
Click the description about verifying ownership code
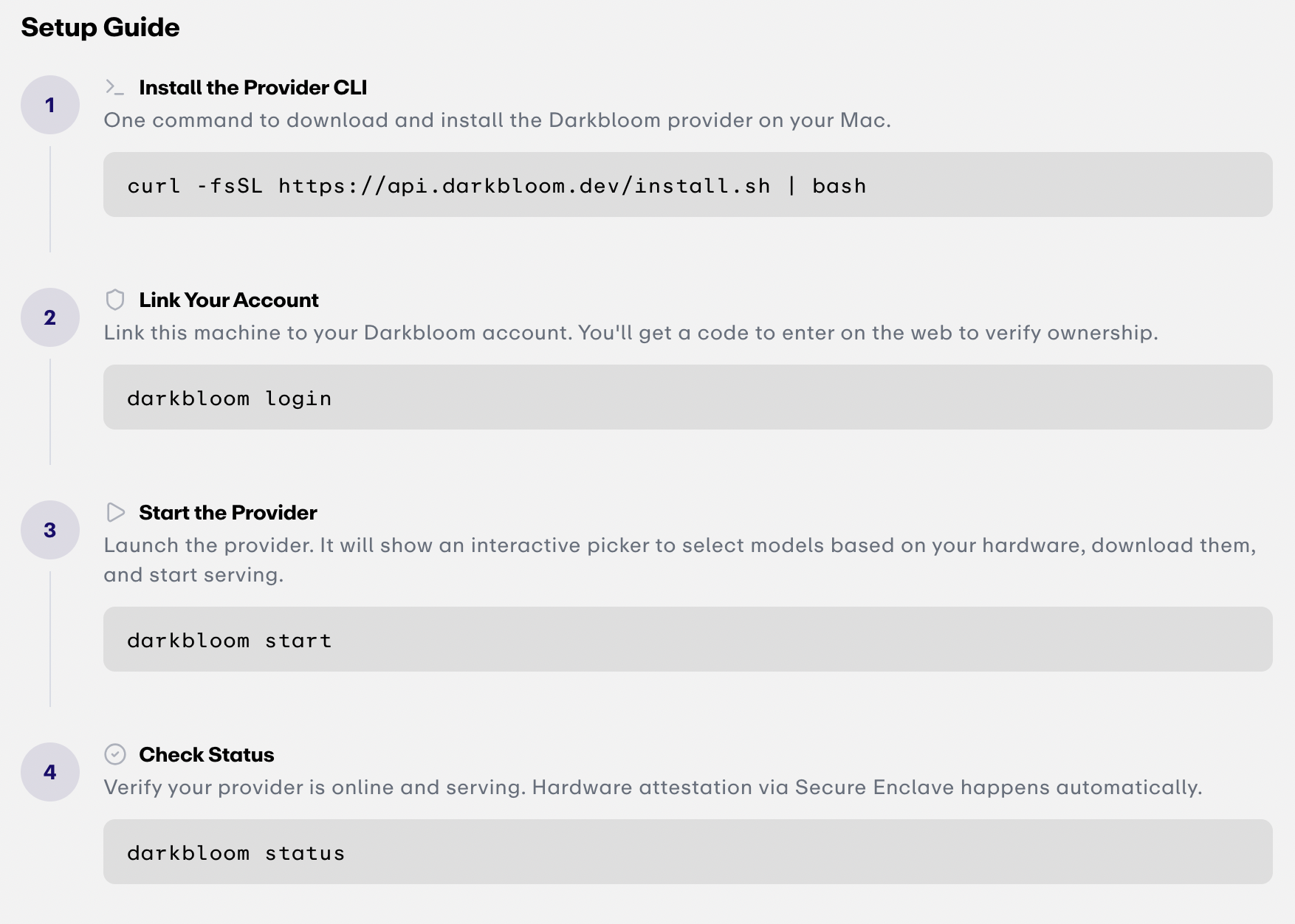click(x=631, y=333)
